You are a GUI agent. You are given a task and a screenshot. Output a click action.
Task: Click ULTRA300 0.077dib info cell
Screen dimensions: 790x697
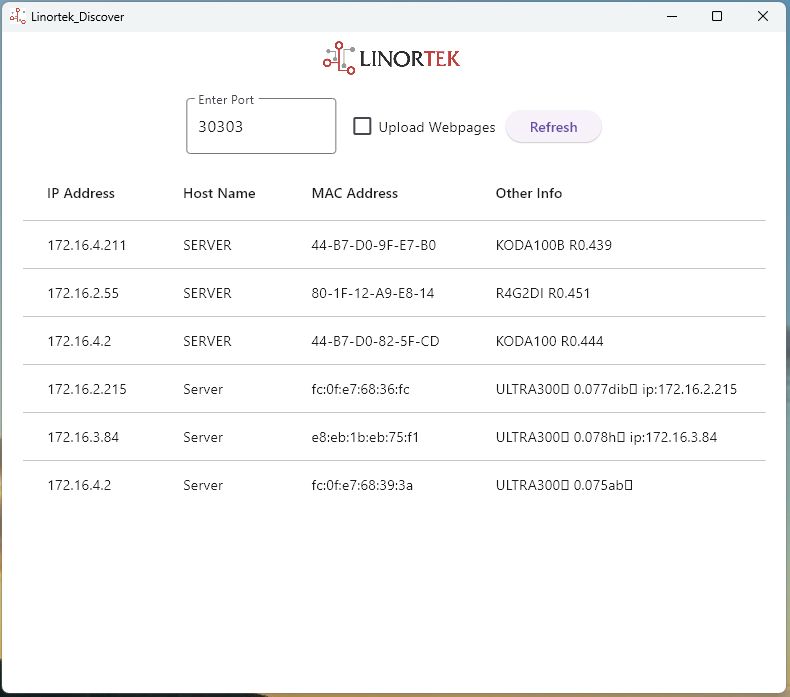[616, 389]
